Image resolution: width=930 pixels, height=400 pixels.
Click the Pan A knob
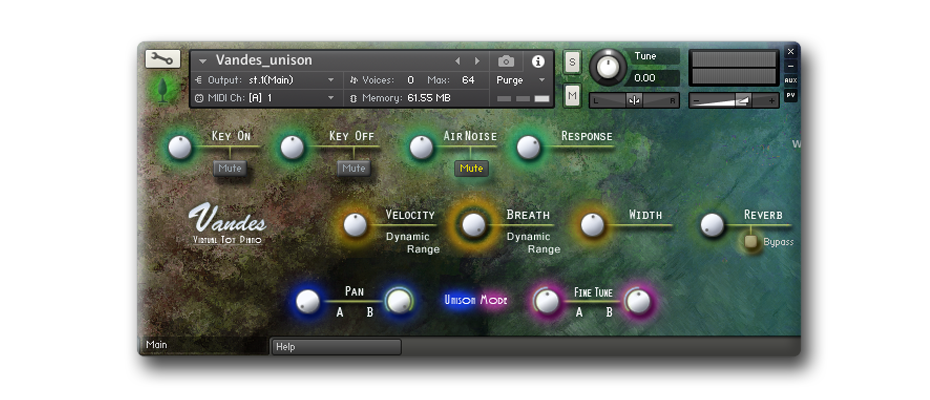(x=307, y=301)
